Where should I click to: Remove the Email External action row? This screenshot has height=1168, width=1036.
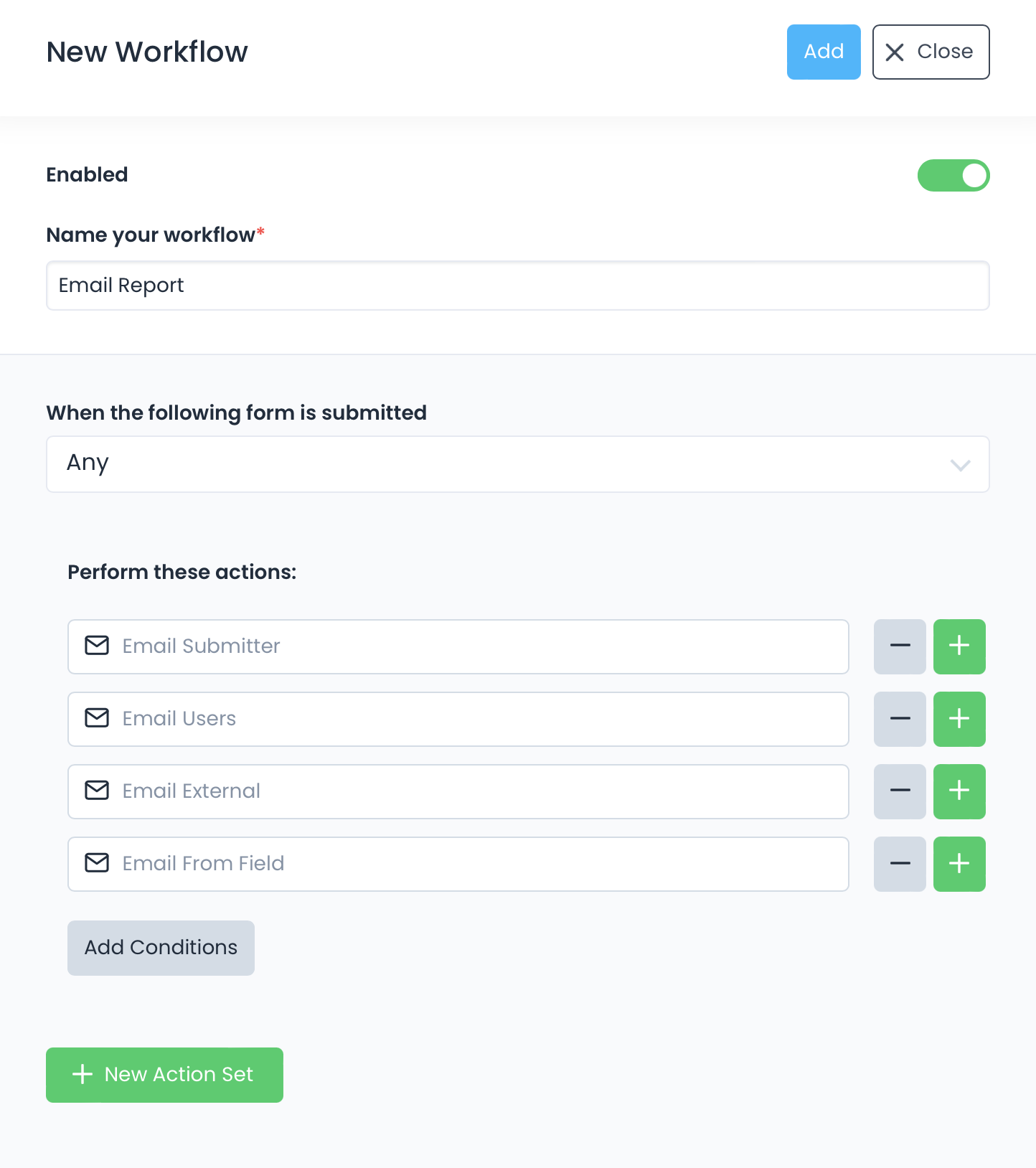(x=900, y=791)
